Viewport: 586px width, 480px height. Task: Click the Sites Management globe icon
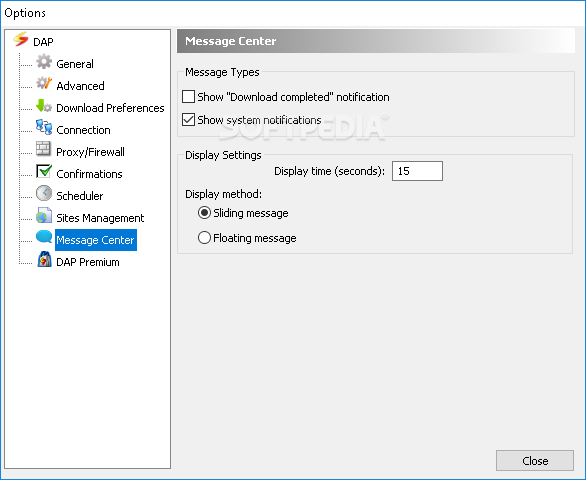[x=44, y=216]
